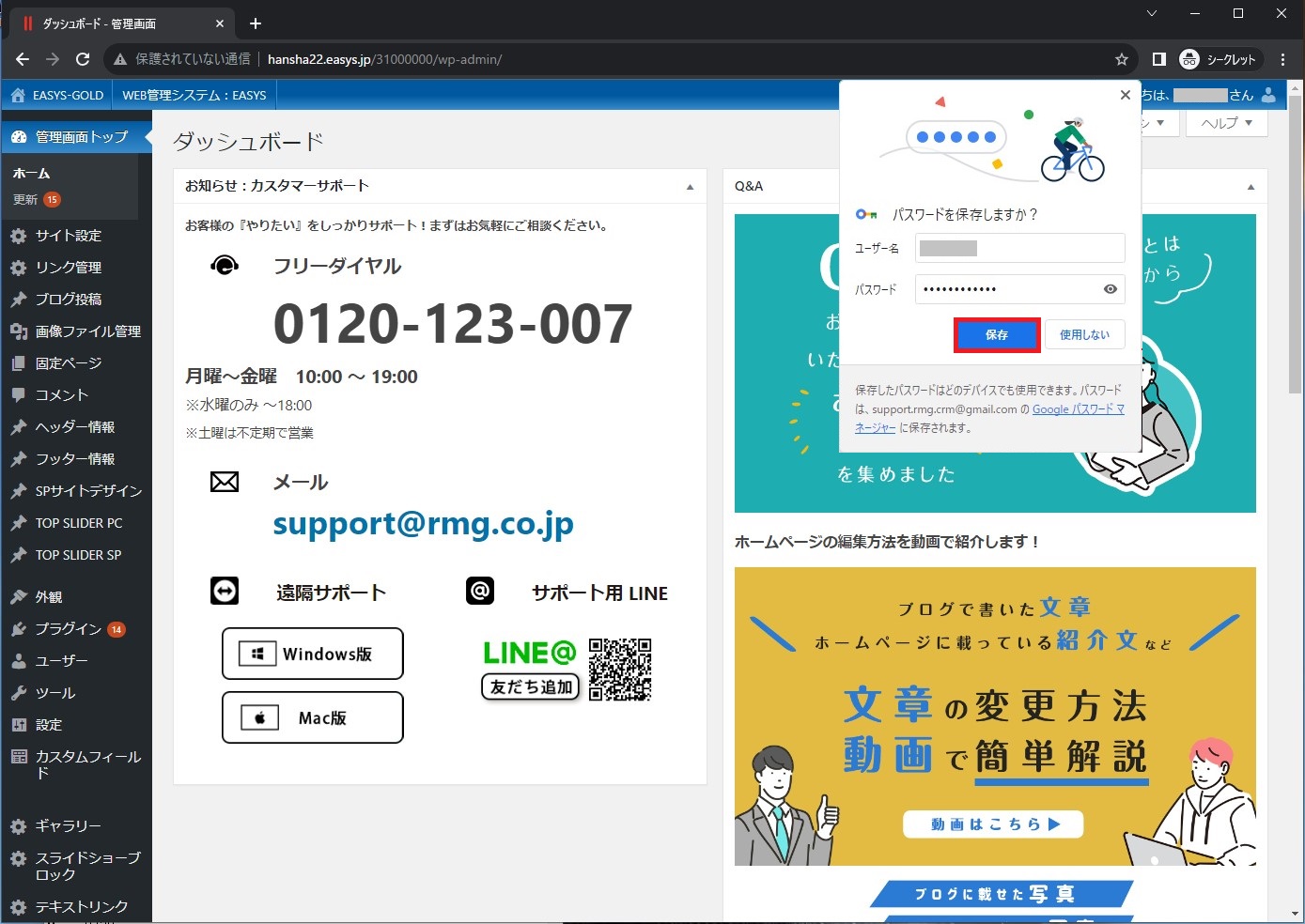Open プラグイン in the sidebar
Viewport: 1305px width, 924px height.
[x=68, y=629]
